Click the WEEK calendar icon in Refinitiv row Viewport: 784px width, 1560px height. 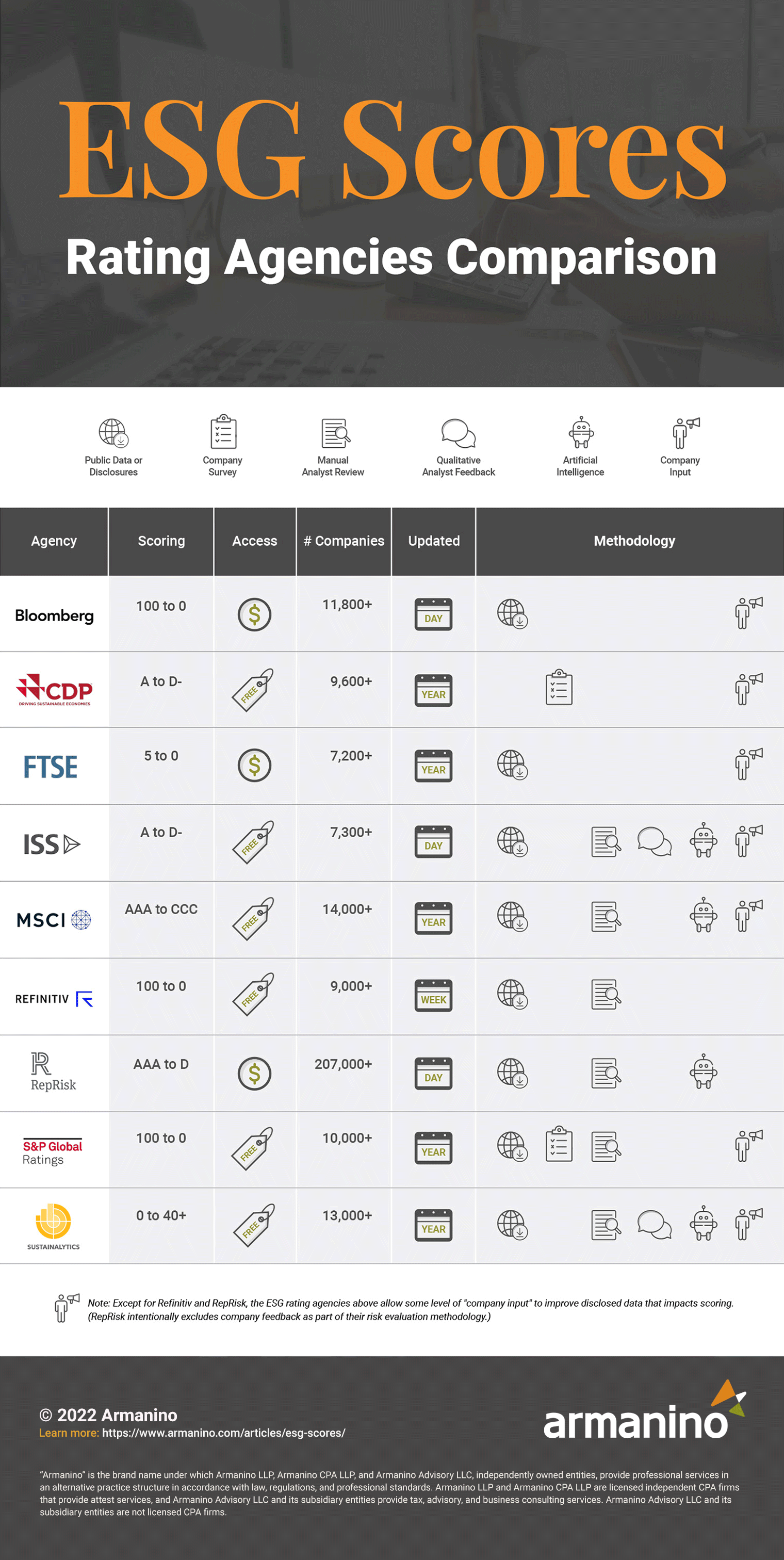click(433, 995)
